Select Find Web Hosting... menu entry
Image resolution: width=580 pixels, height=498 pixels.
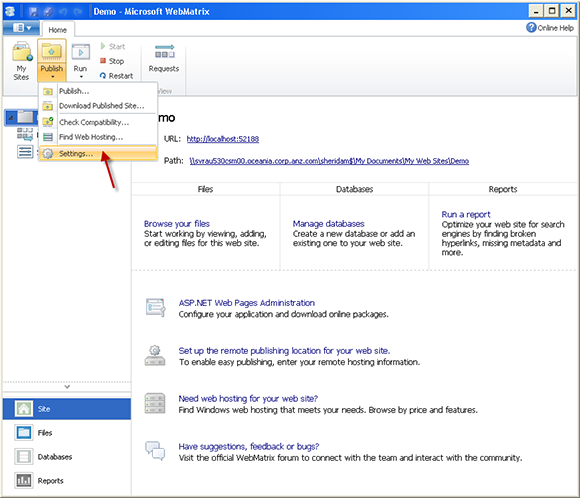point(98,137)
